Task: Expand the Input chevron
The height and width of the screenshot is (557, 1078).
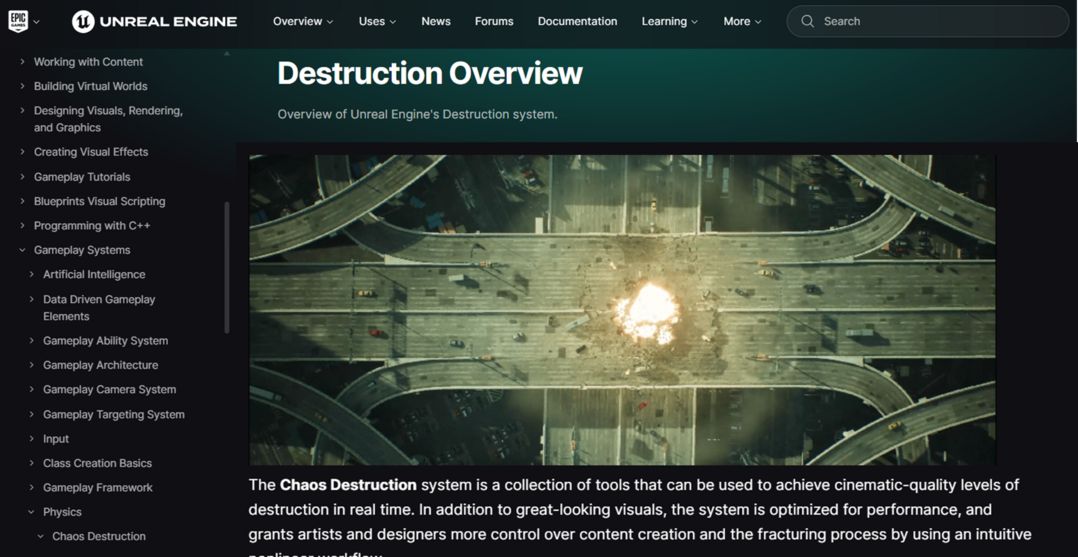Action: click(32, 439)
